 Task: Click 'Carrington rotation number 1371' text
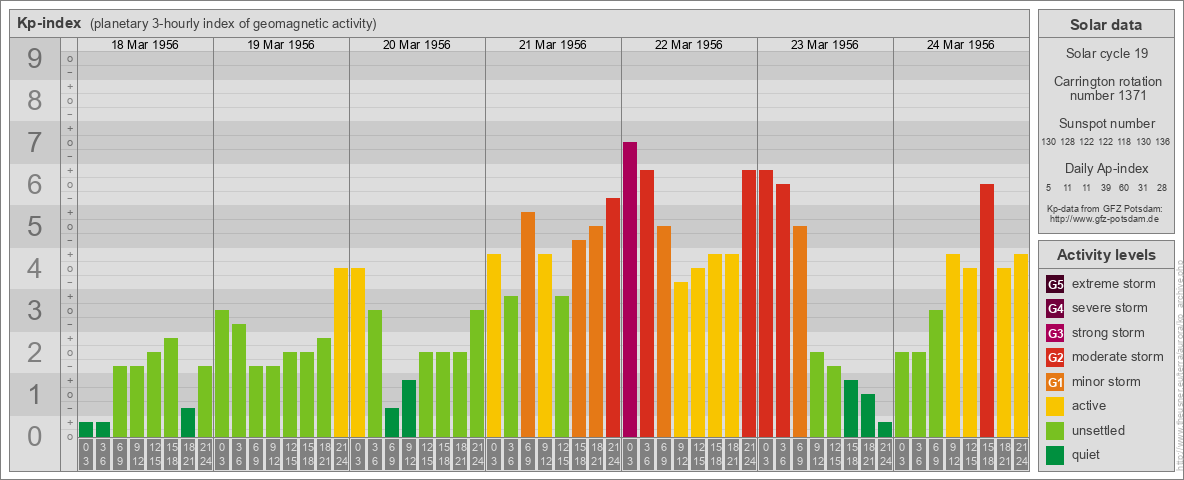1106,88
